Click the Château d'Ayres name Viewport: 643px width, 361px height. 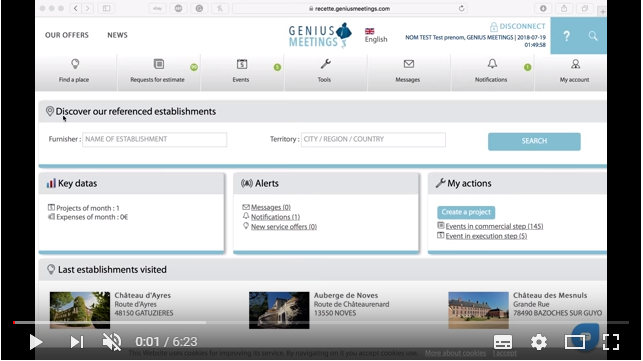pyautogui.click(x=143, y=295)
